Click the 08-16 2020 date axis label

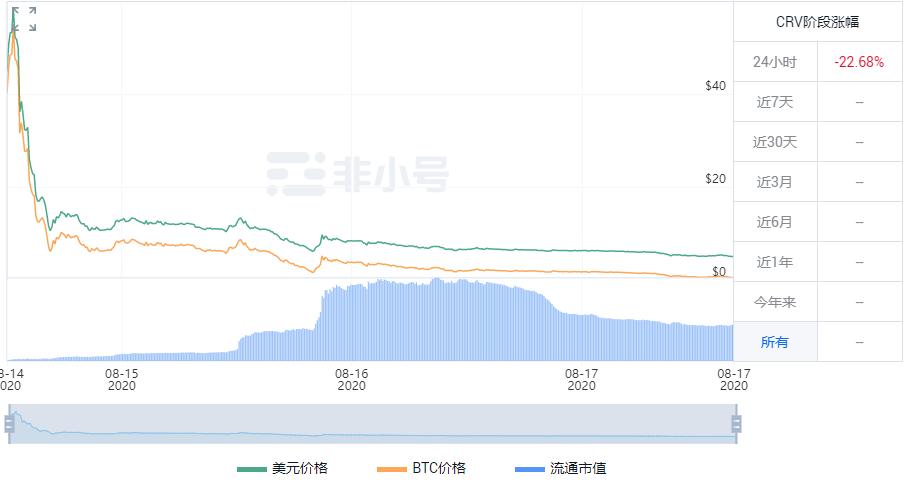(x=352, y=379)
